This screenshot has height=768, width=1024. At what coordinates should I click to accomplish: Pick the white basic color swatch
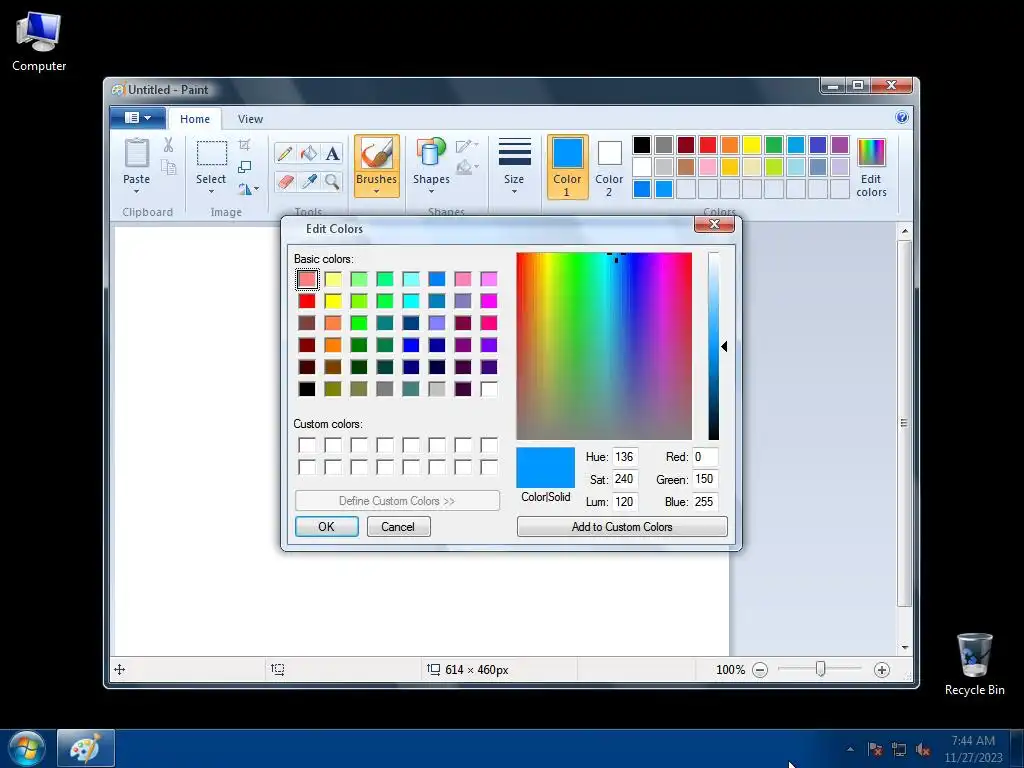coord(489,389)
